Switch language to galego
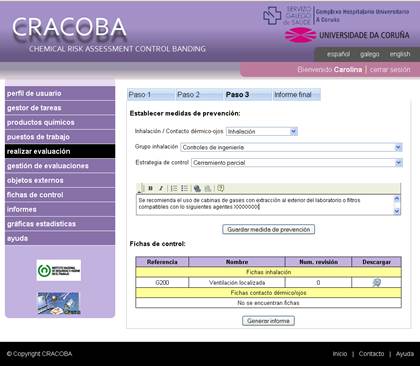The image size is (420, 366). [x=369, y=54]
